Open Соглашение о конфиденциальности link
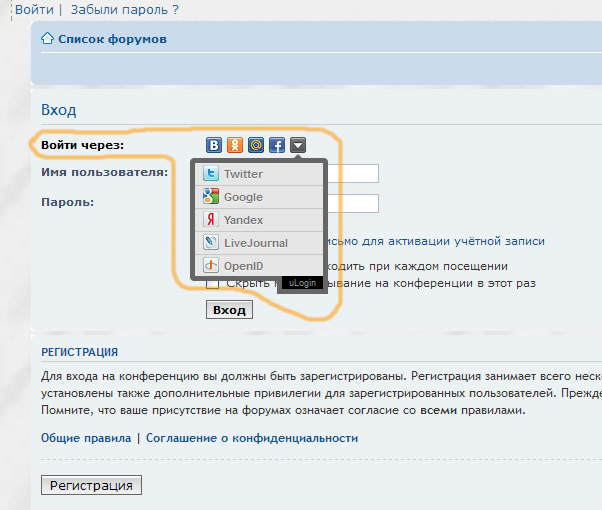602x510 pixels. [252, 438]
